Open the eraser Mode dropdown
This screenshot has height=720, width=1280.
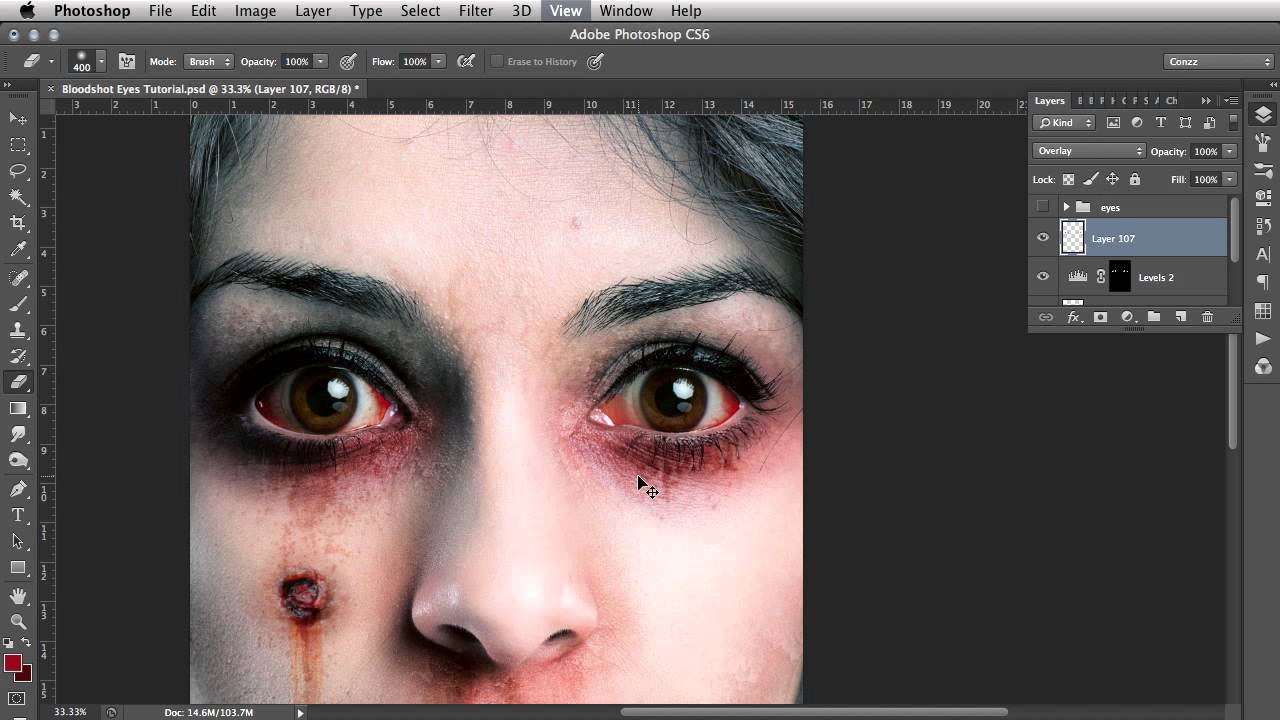coord(209,62)
